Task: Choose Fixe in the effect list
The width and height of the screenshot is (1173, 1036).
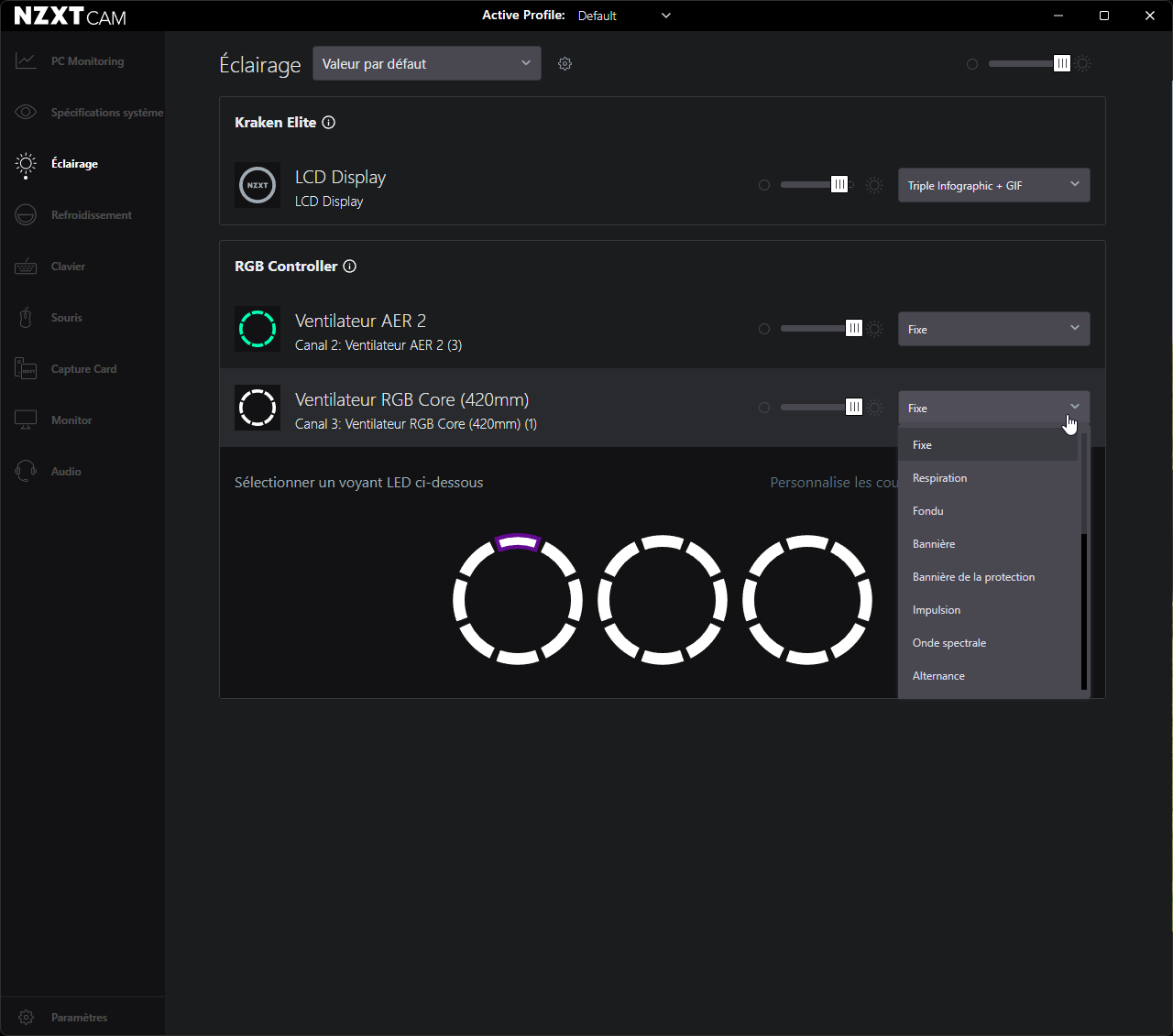Action: pos(990,445)
